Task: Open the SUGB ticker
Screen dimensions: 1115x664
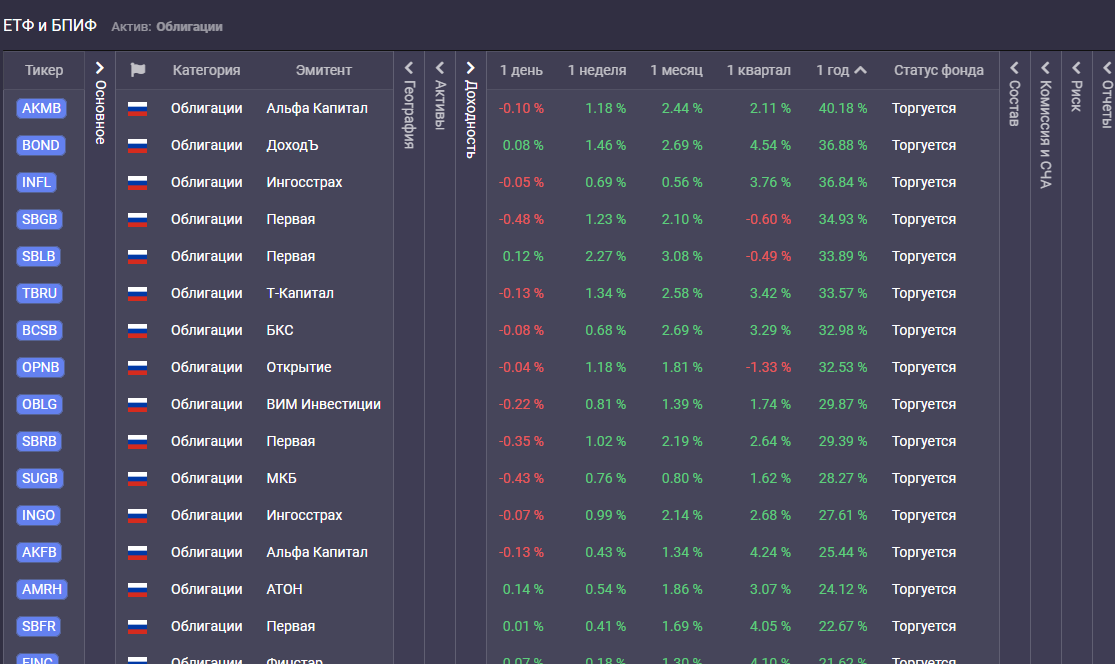Action: click(40, 478)
